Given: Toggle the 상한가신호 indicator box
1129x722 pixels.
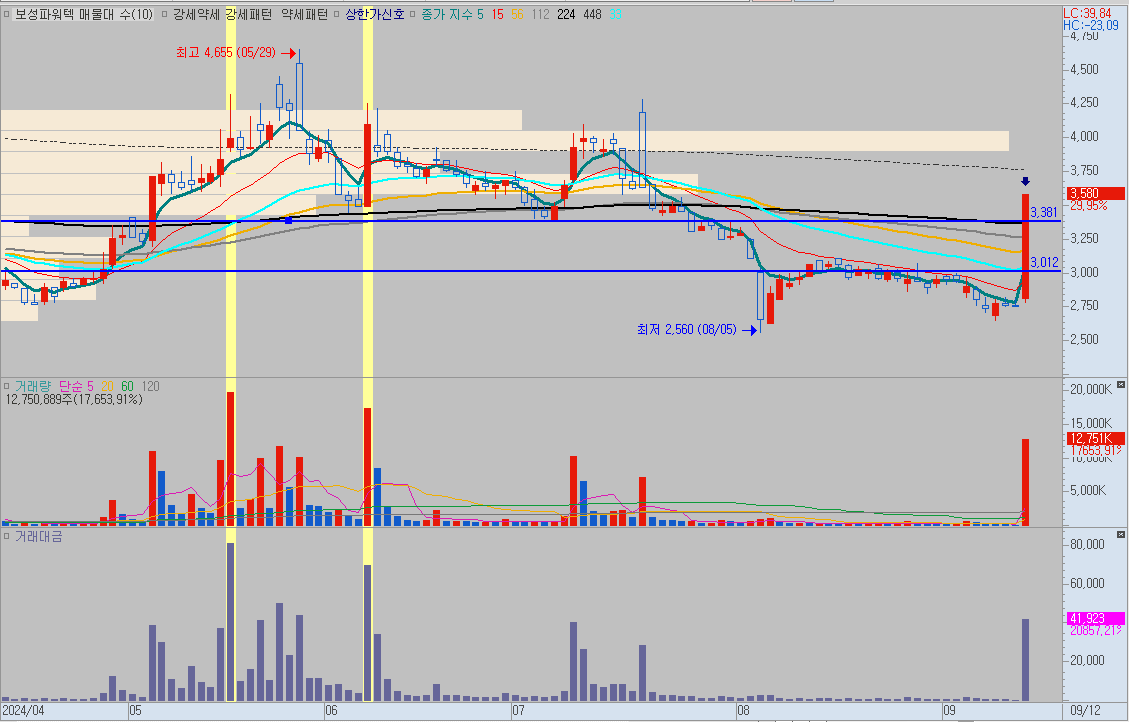Looking at the screenshot, I should [x=337, y=14].
